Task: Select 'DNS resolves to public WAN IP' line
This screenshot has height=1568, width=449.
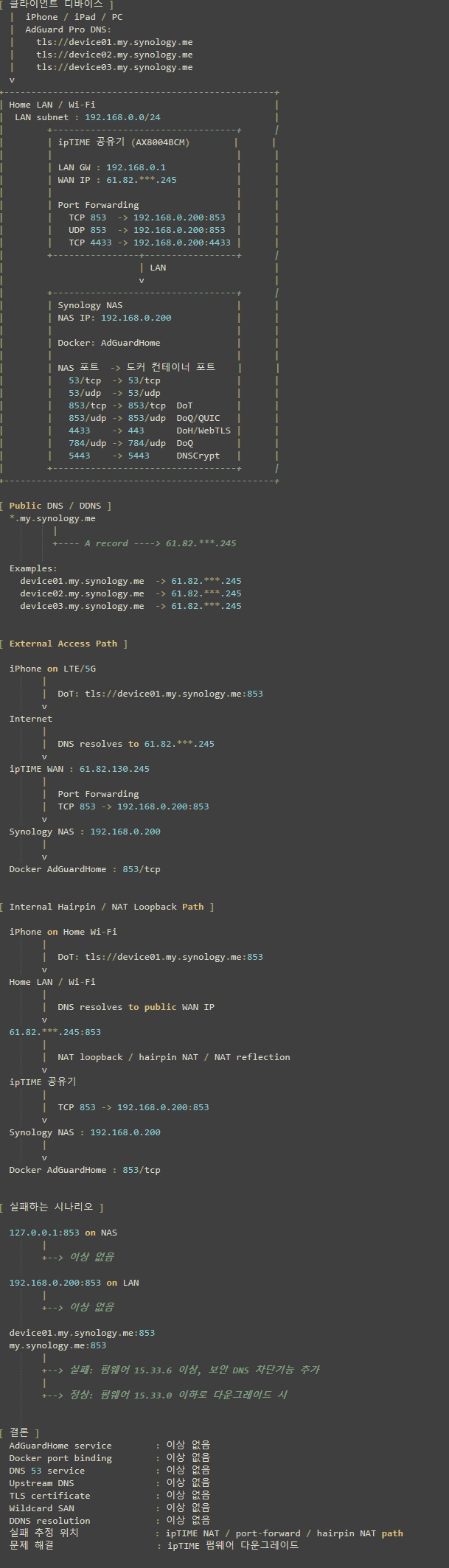Action: click(x=136, y=1007)
